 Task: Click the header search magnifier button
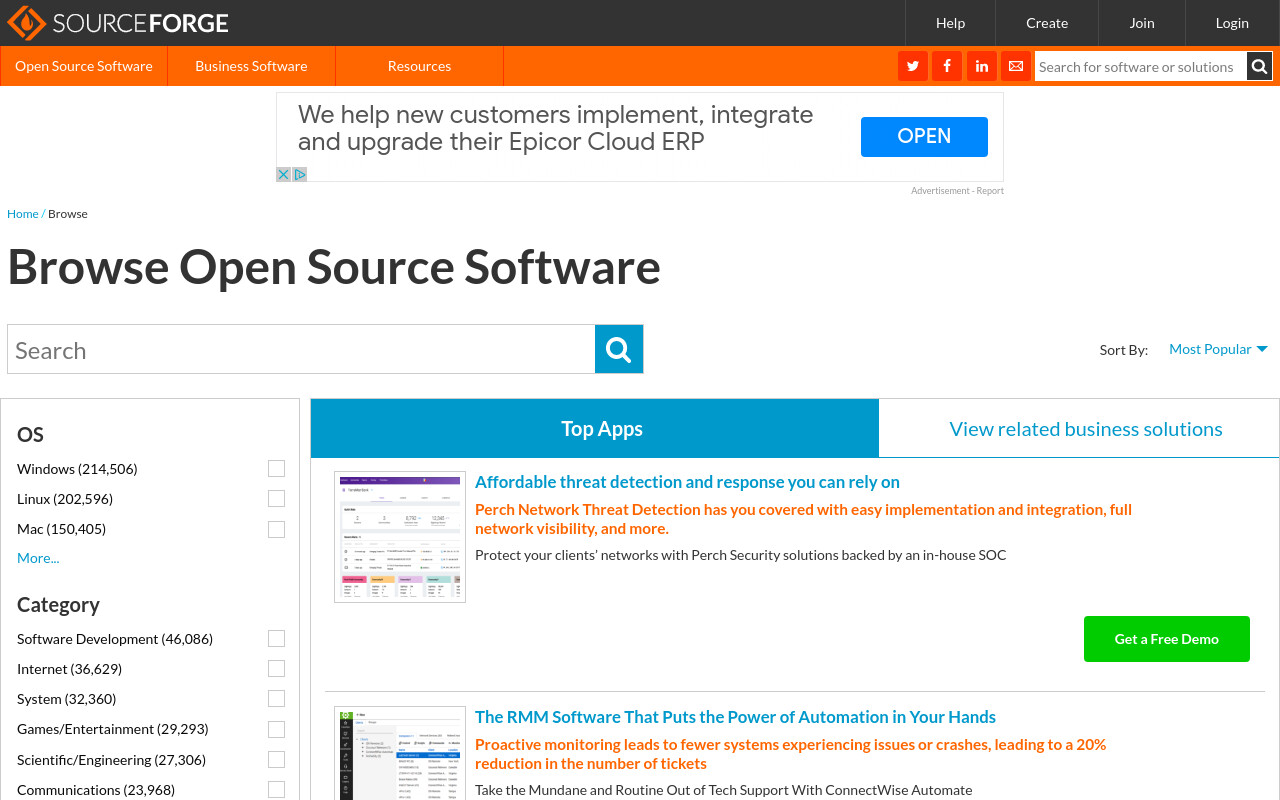(1260, 67)
